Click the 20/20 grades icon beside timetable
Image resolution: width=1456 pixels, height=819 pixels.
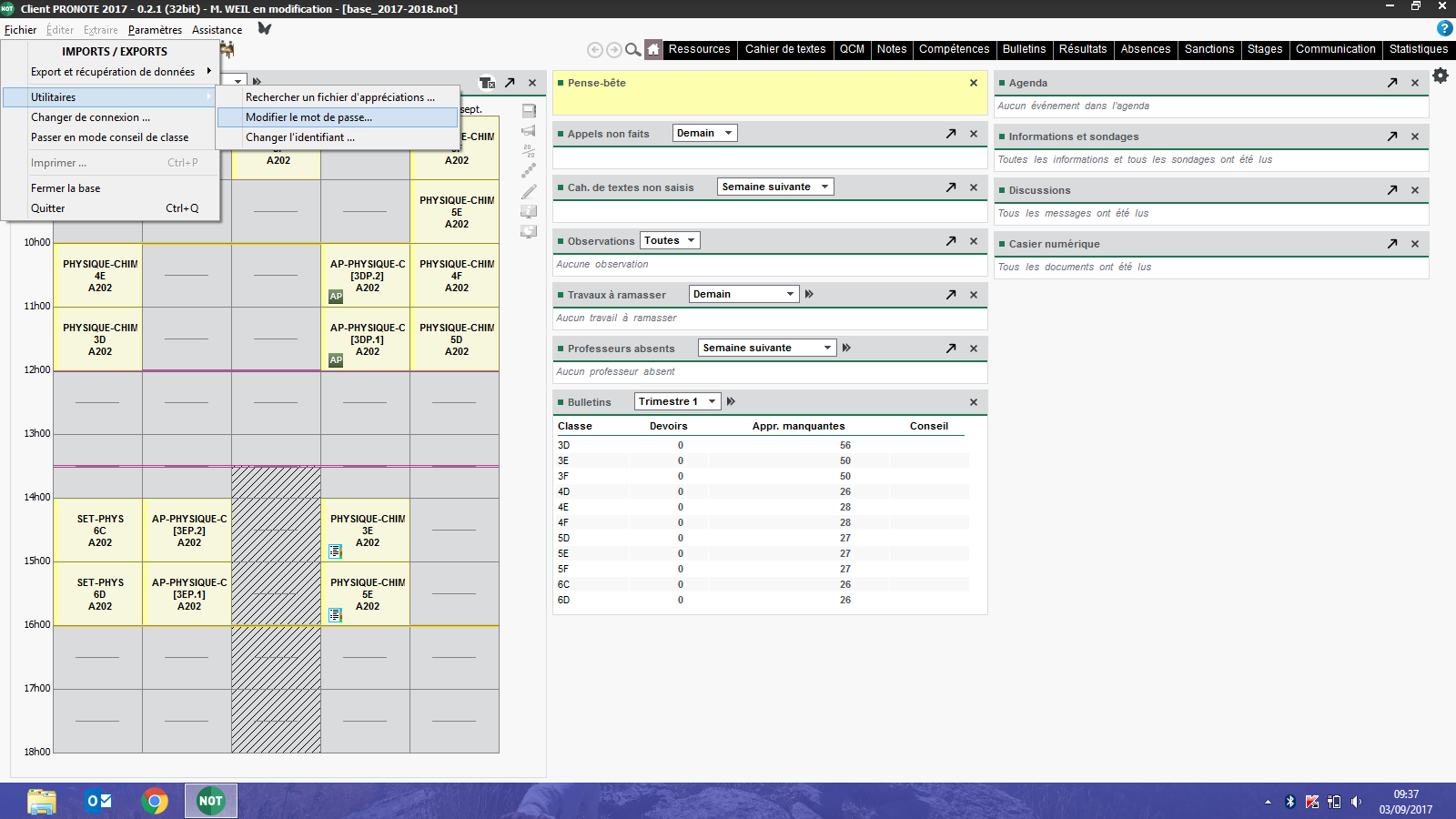point(529,151)
